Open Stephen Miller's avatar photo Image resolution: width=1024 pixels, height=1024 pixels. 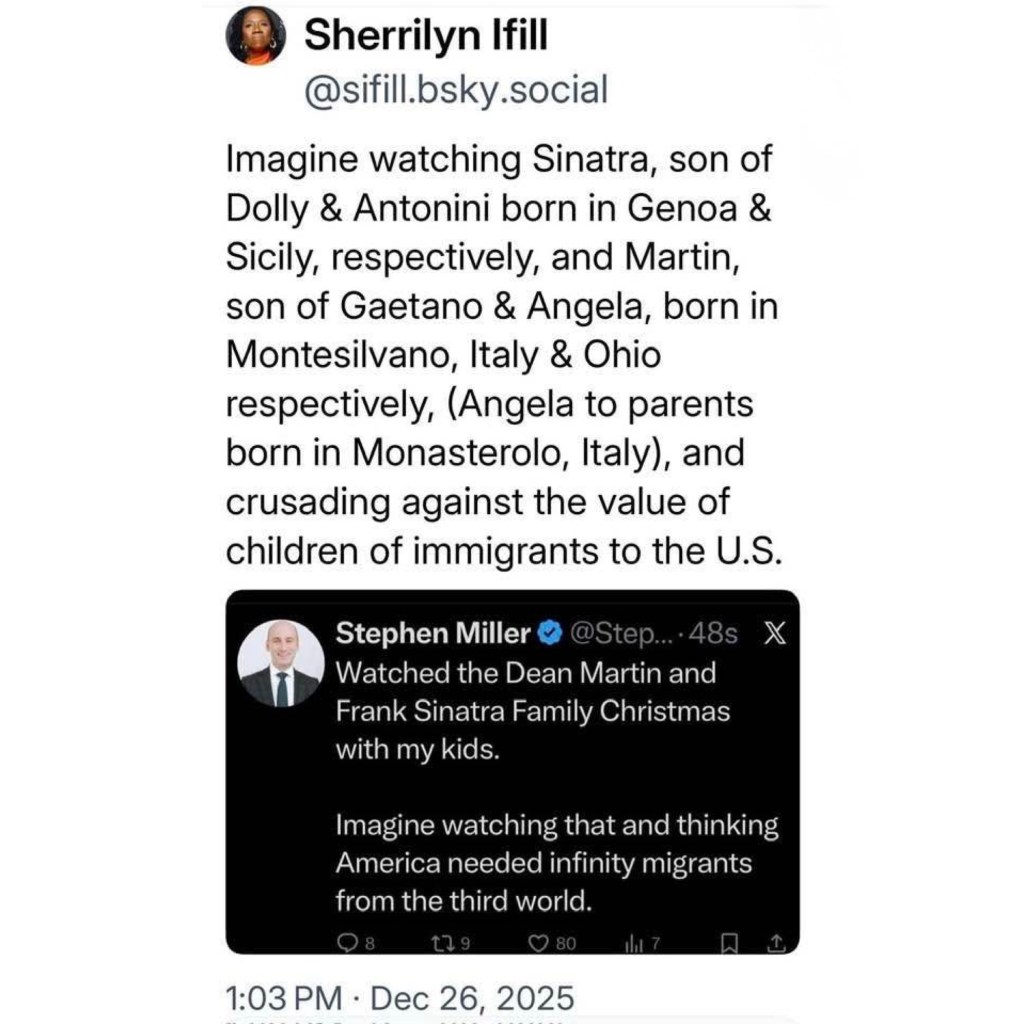(x=280, y=663)
